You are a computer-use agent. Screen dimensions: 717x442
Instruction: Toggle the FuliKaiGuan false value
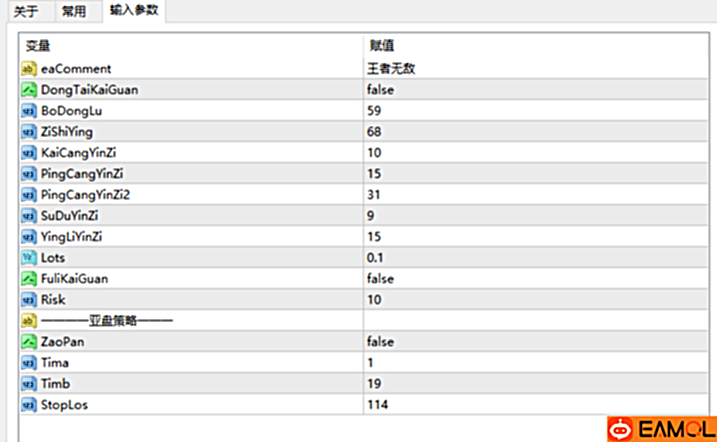[380, 278]
